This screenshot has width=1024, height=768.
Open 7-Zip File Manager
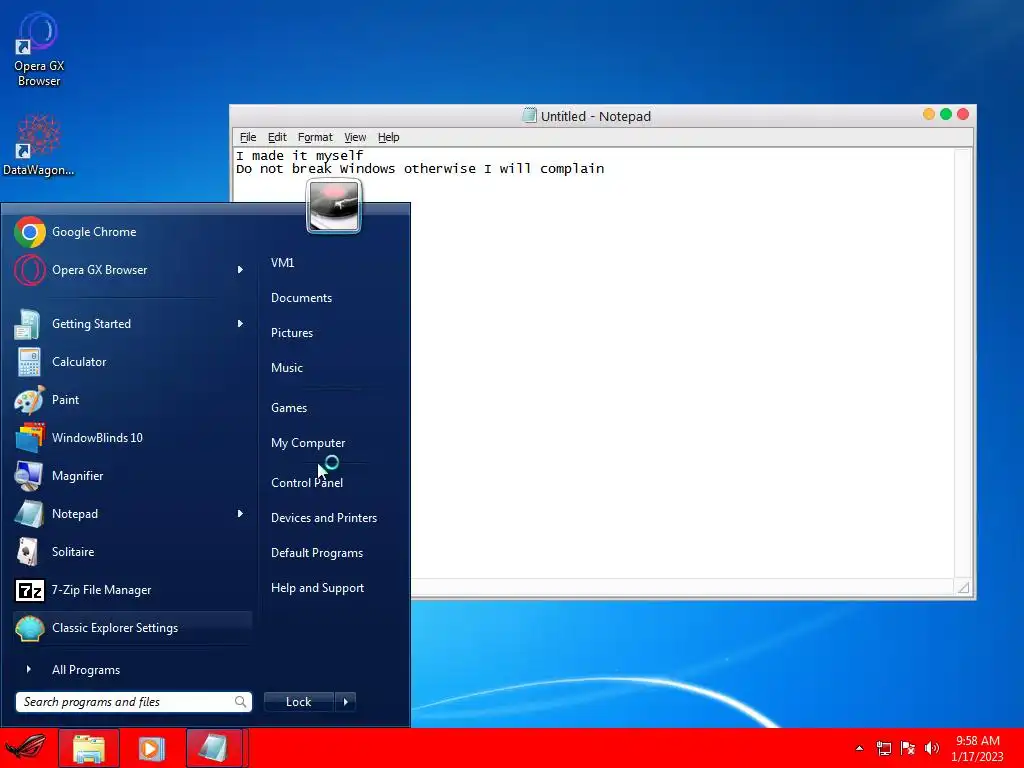click(132, 590)
